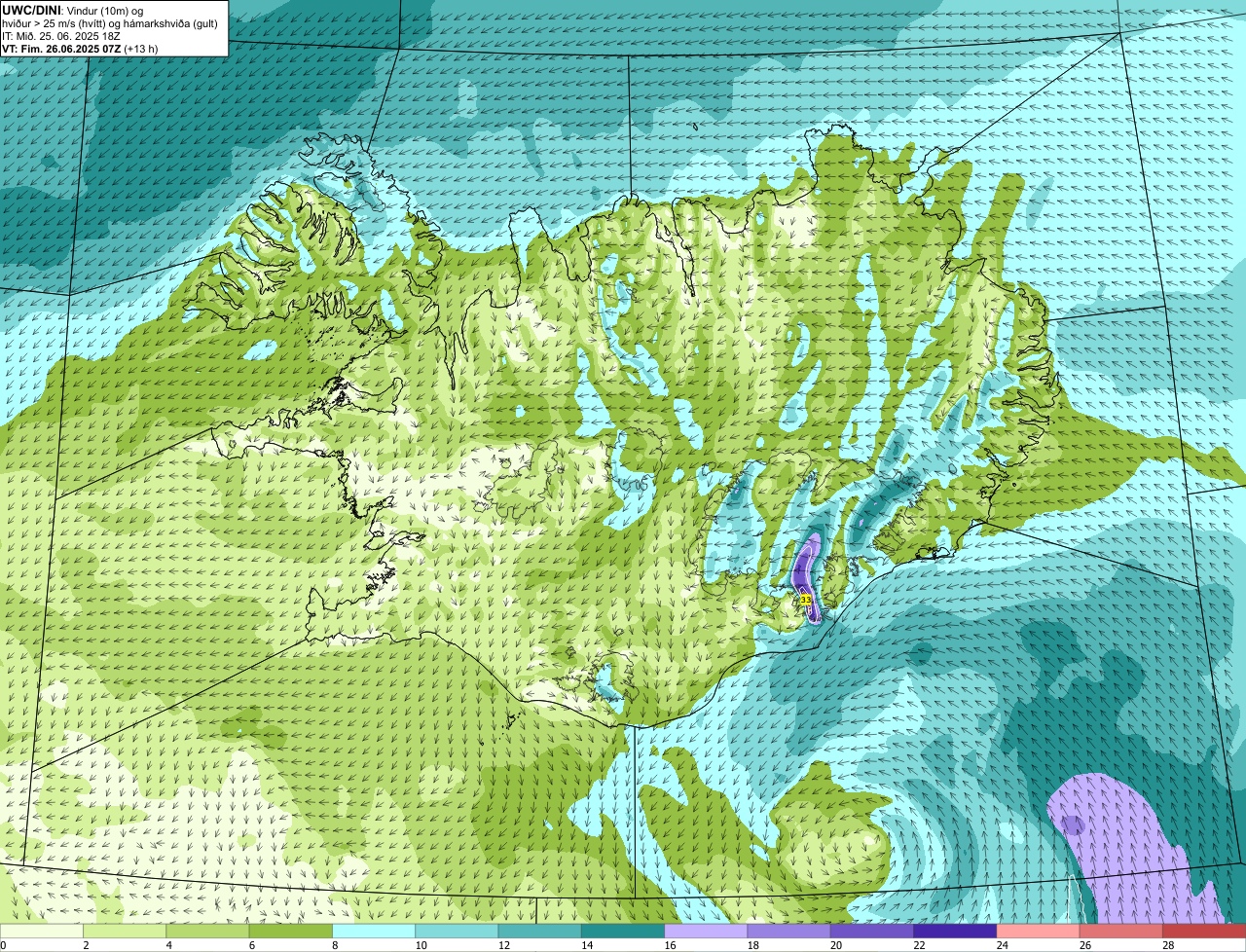Click the violet 20–22 m/s legend swatch
The image size is (1246, 952).
pos(872,931)
